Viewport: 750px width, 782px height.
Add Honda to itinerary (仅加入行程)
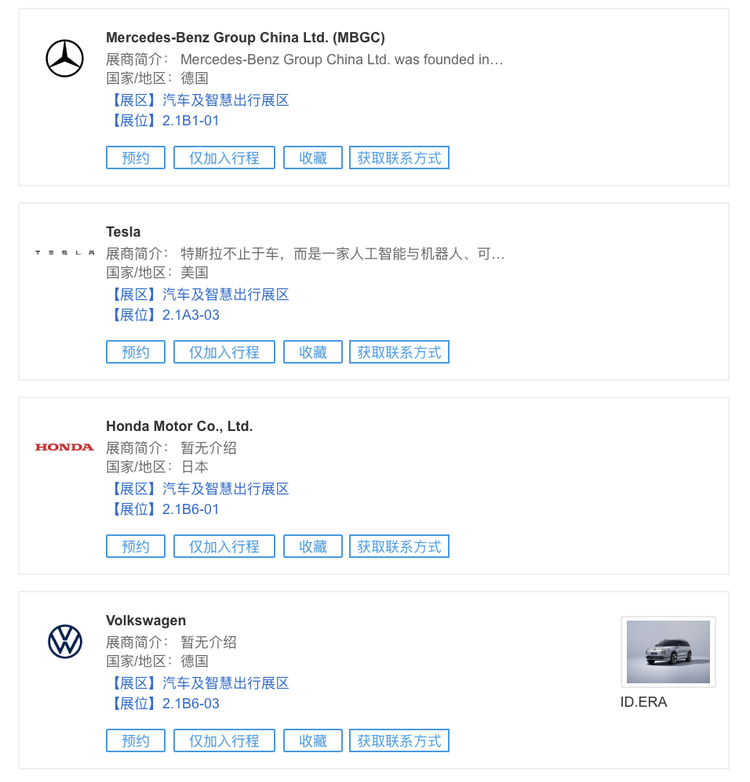pos(224,546)
